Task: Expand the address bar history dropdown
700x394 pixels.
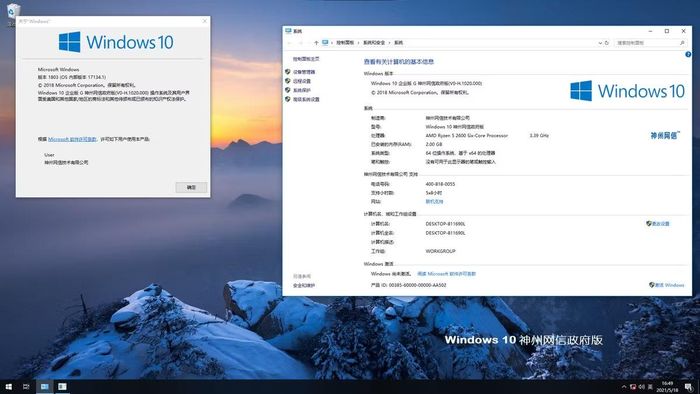Action: (x=600, y=43)
